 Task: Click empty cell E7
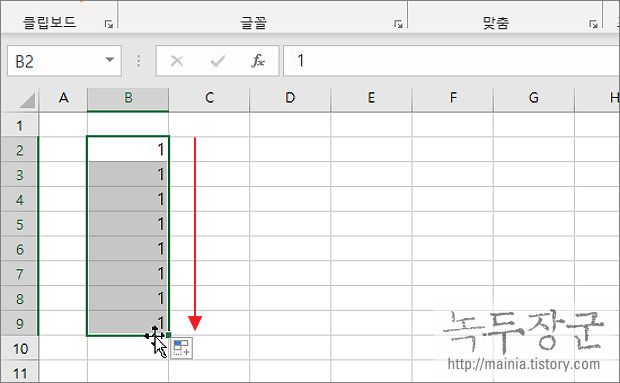[x=371, y=274]
